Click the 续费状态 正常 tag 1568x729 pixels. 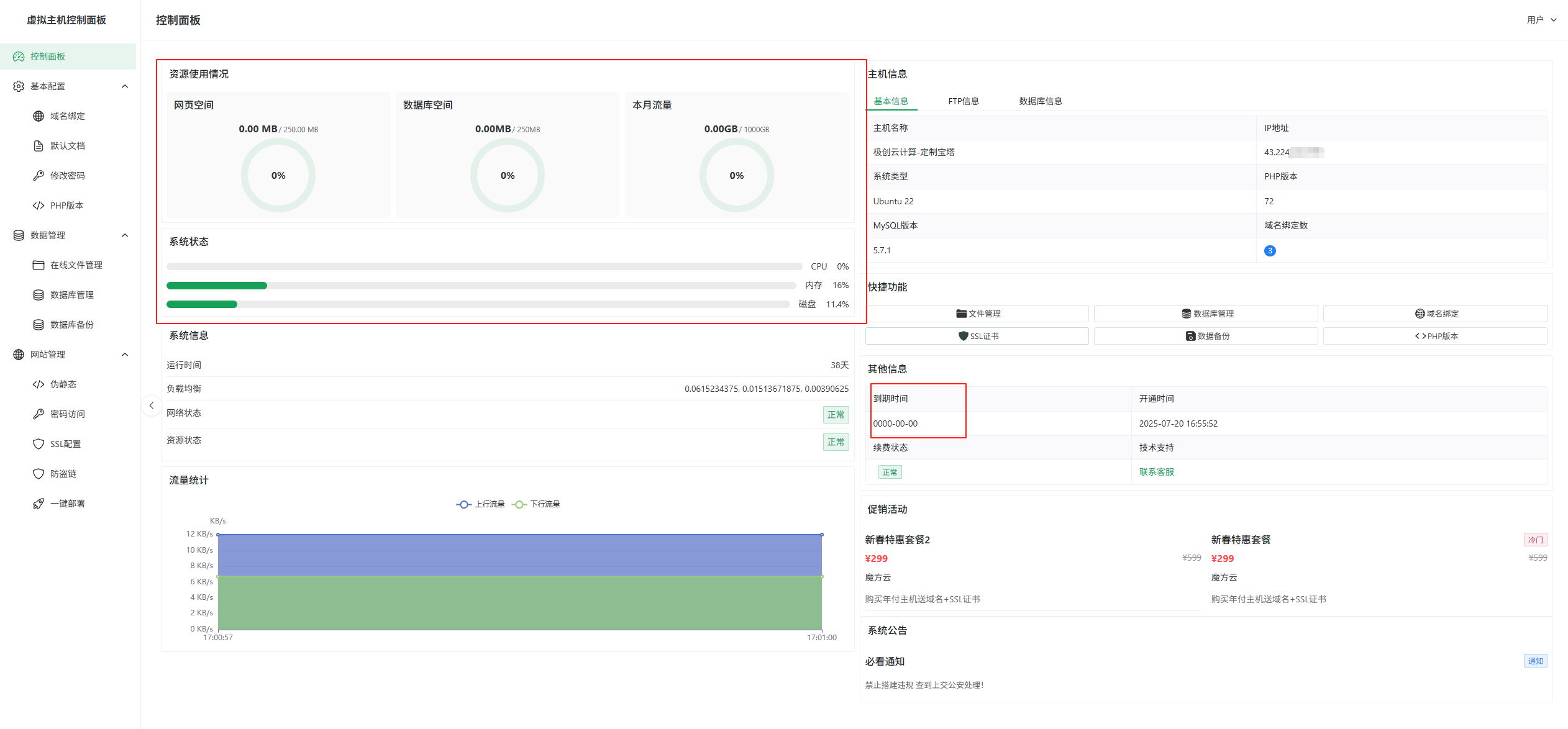[890, 473]
